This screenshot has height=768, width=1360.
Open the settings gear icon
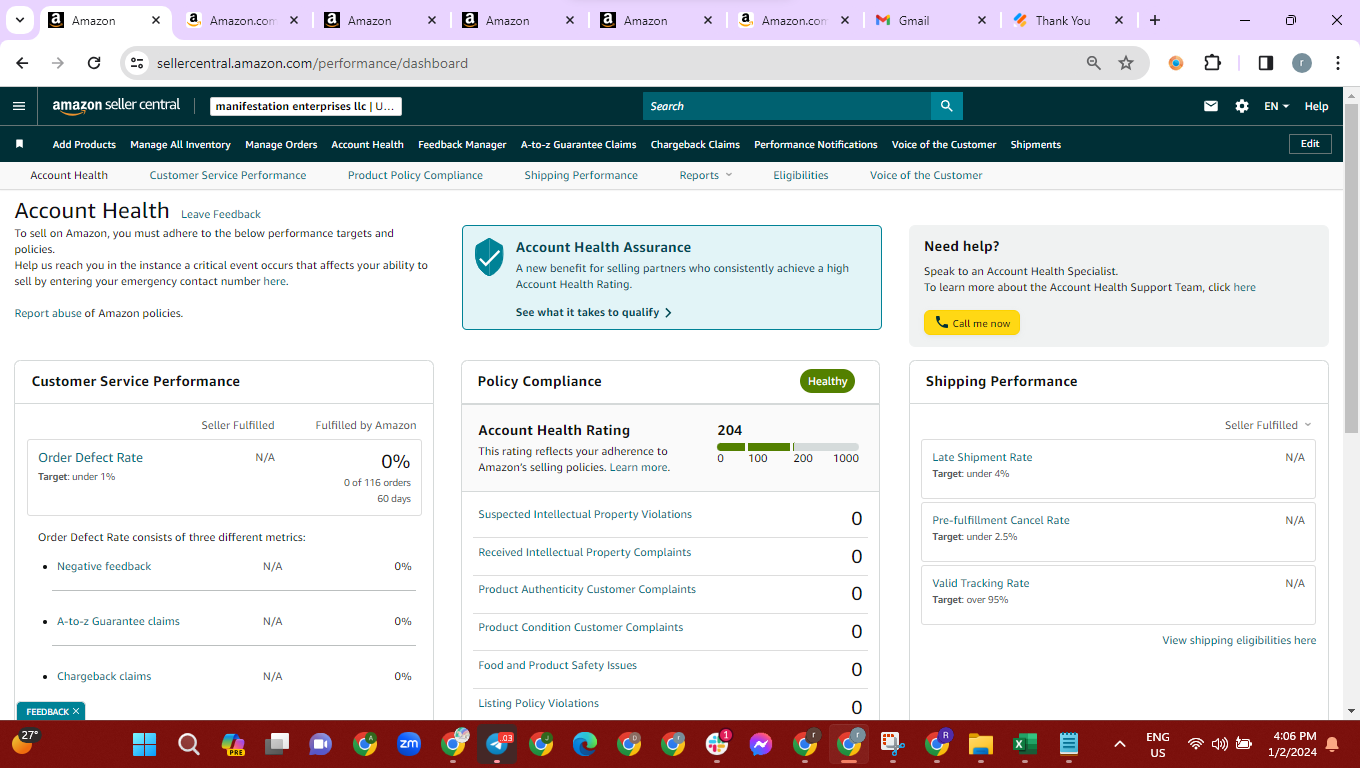[1242, 106]
